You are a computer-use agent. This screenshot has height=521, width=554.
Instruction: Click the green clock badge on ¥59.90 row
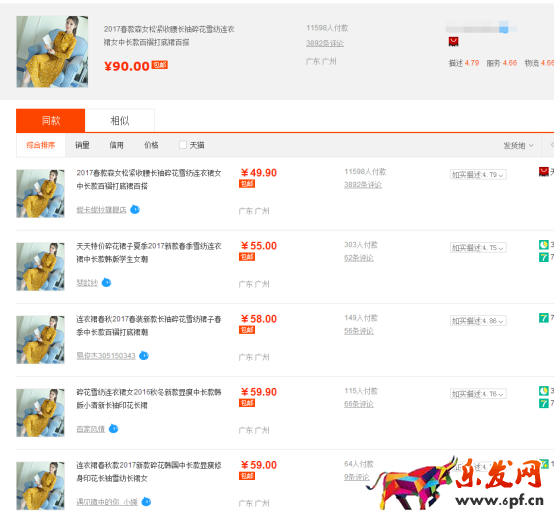543,391
